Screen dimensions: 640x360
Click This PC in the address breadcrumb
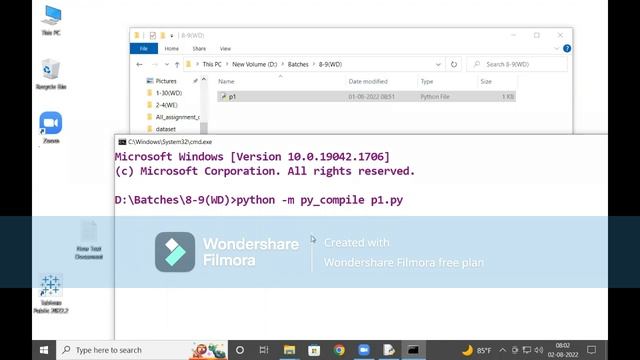coord(212,64)
